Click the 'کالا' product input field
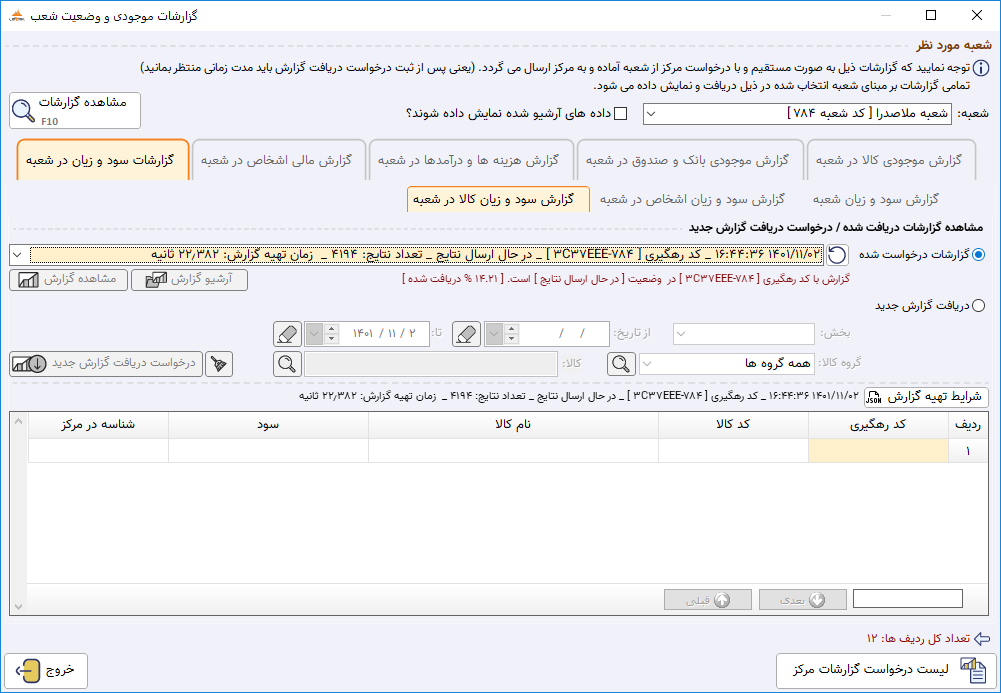The width and height of the screenshot is (1001, 693). (431, 364)
